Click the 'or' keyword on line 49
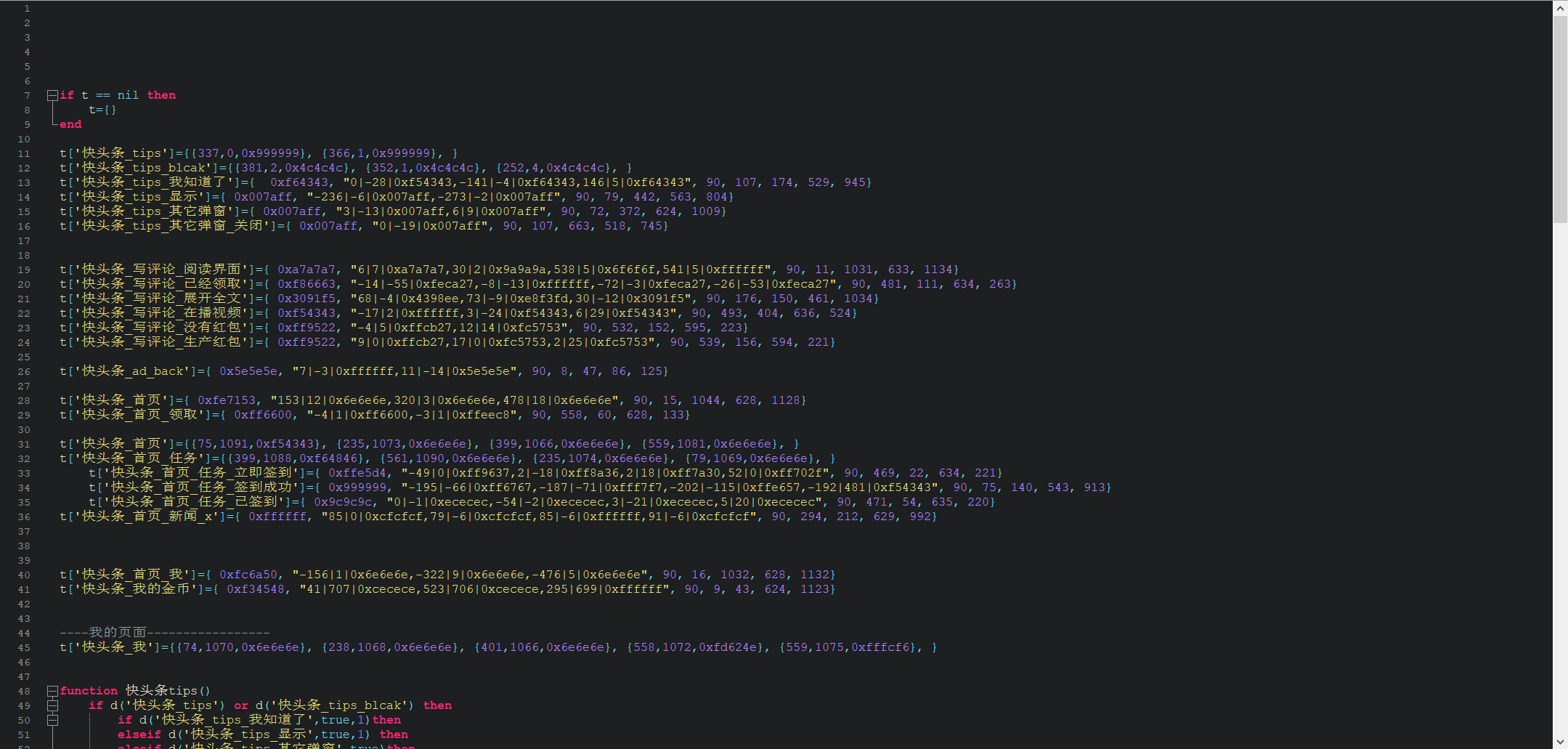 [241, 705]
